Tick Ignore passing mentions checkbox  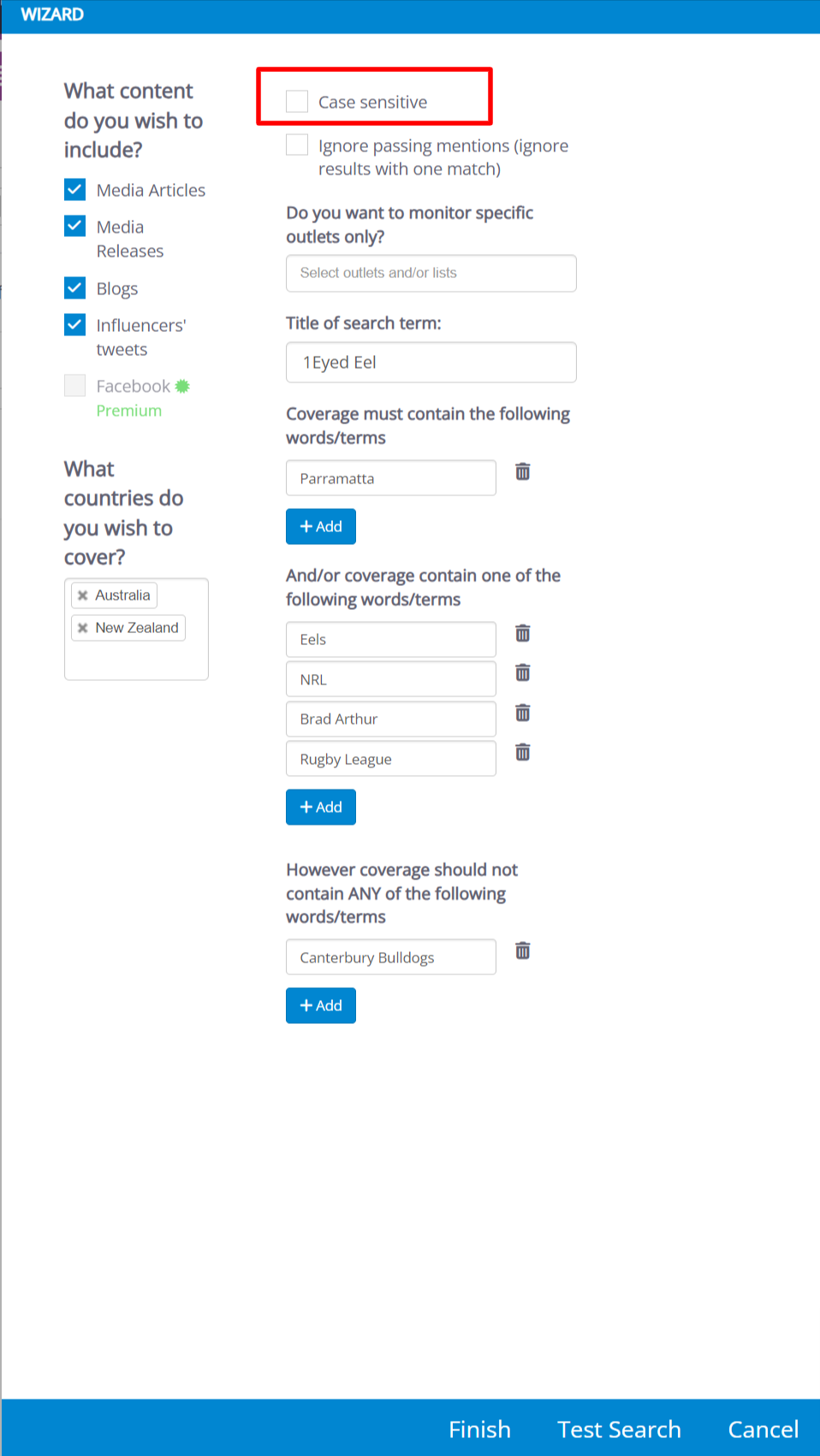point(297,145)
